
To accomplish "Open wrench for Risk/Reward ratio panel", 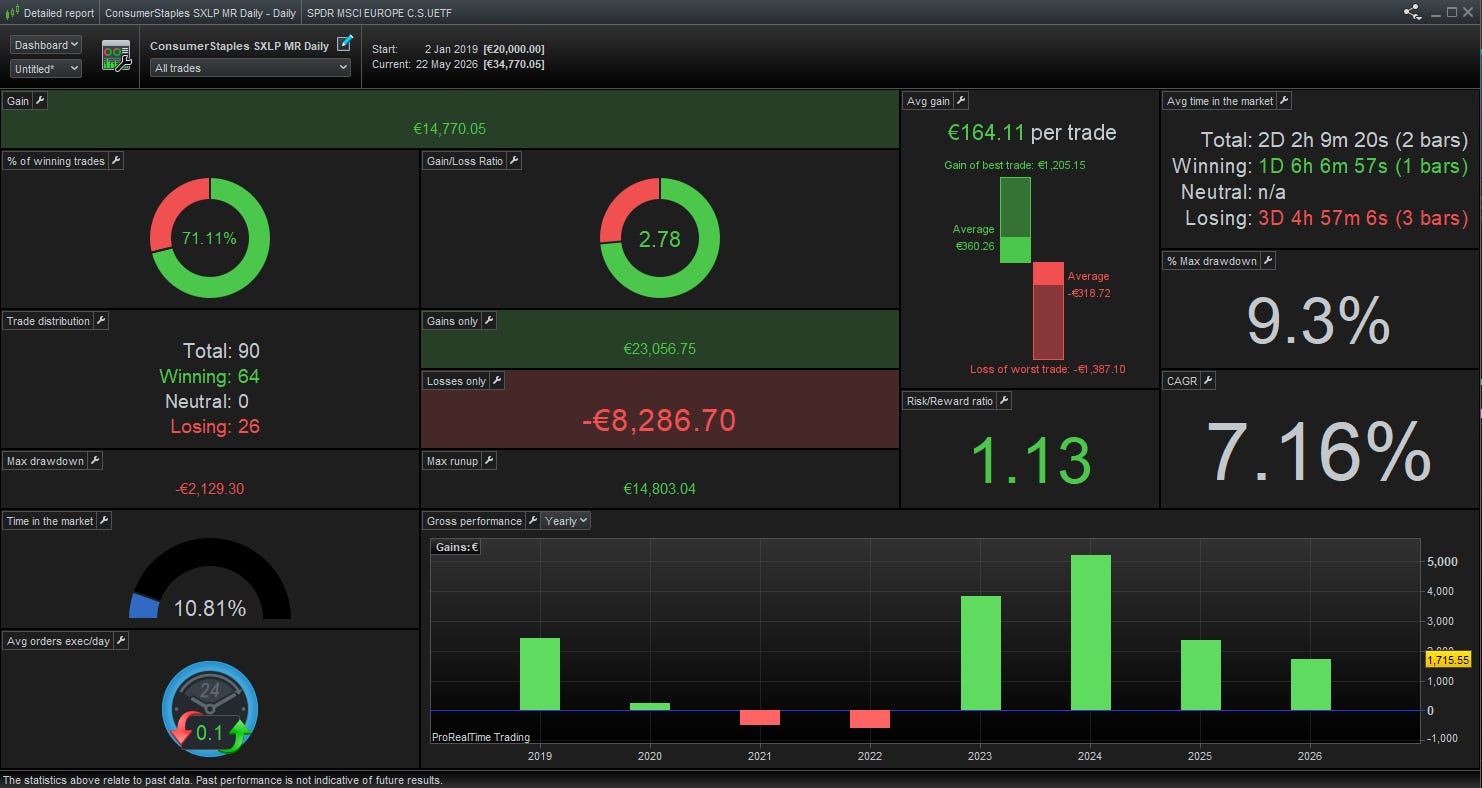I will 1004,401.
